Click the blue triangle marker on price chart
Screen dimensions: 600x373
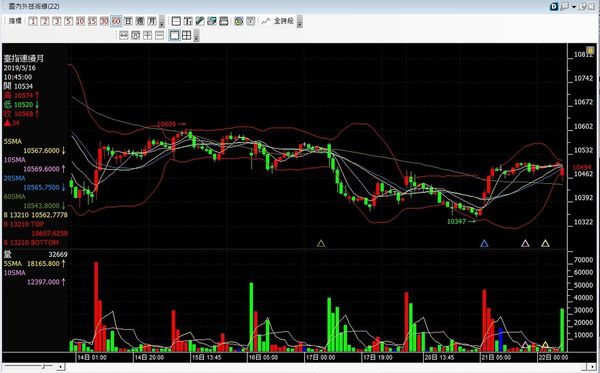484,243
